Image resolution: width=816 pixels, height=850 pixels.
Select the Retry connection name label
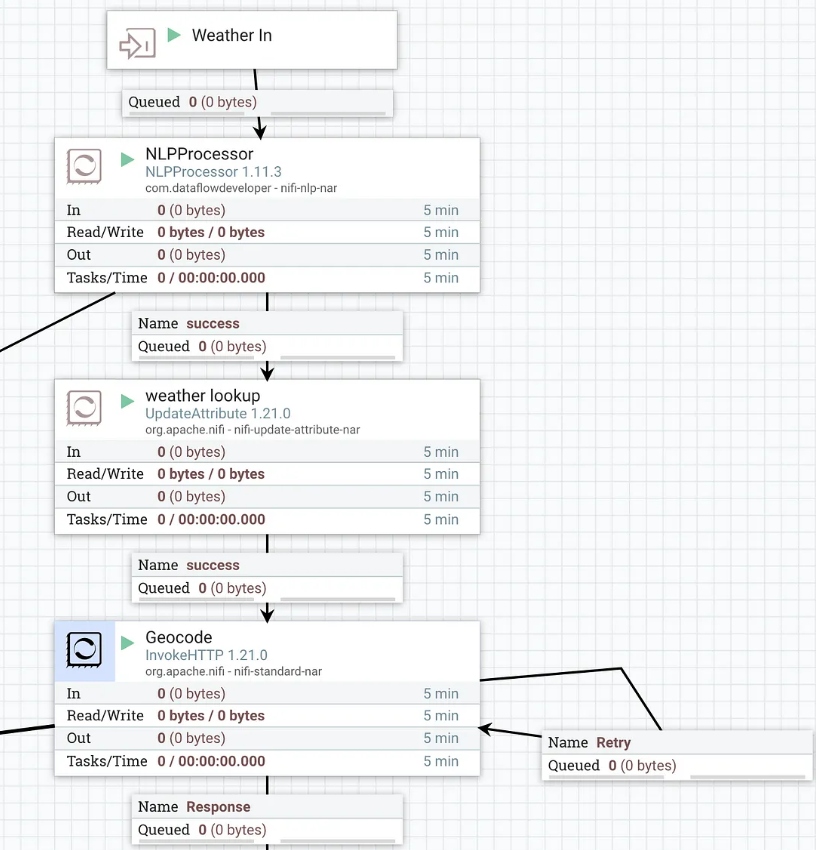click(x=613, y=743)
